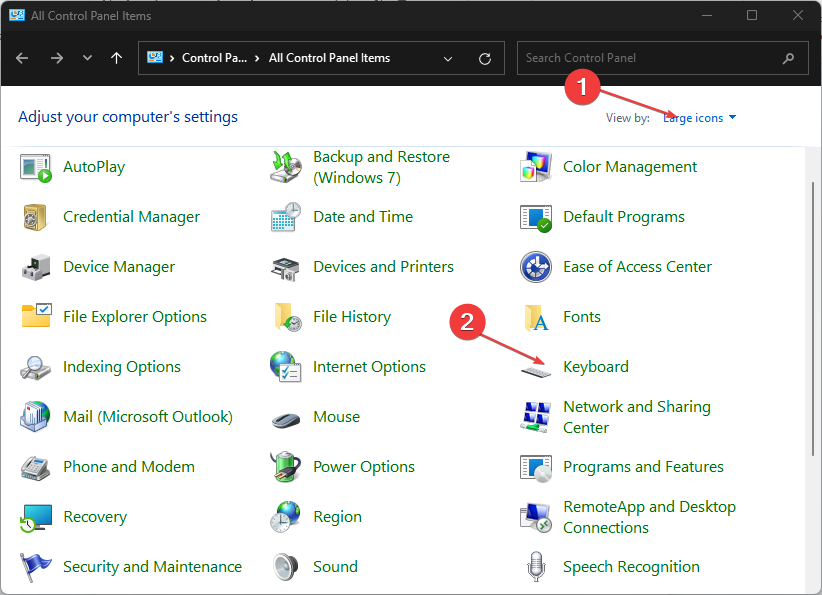Open the AutoPlay icon
The image size is (822, 595).
pos(36,167)
